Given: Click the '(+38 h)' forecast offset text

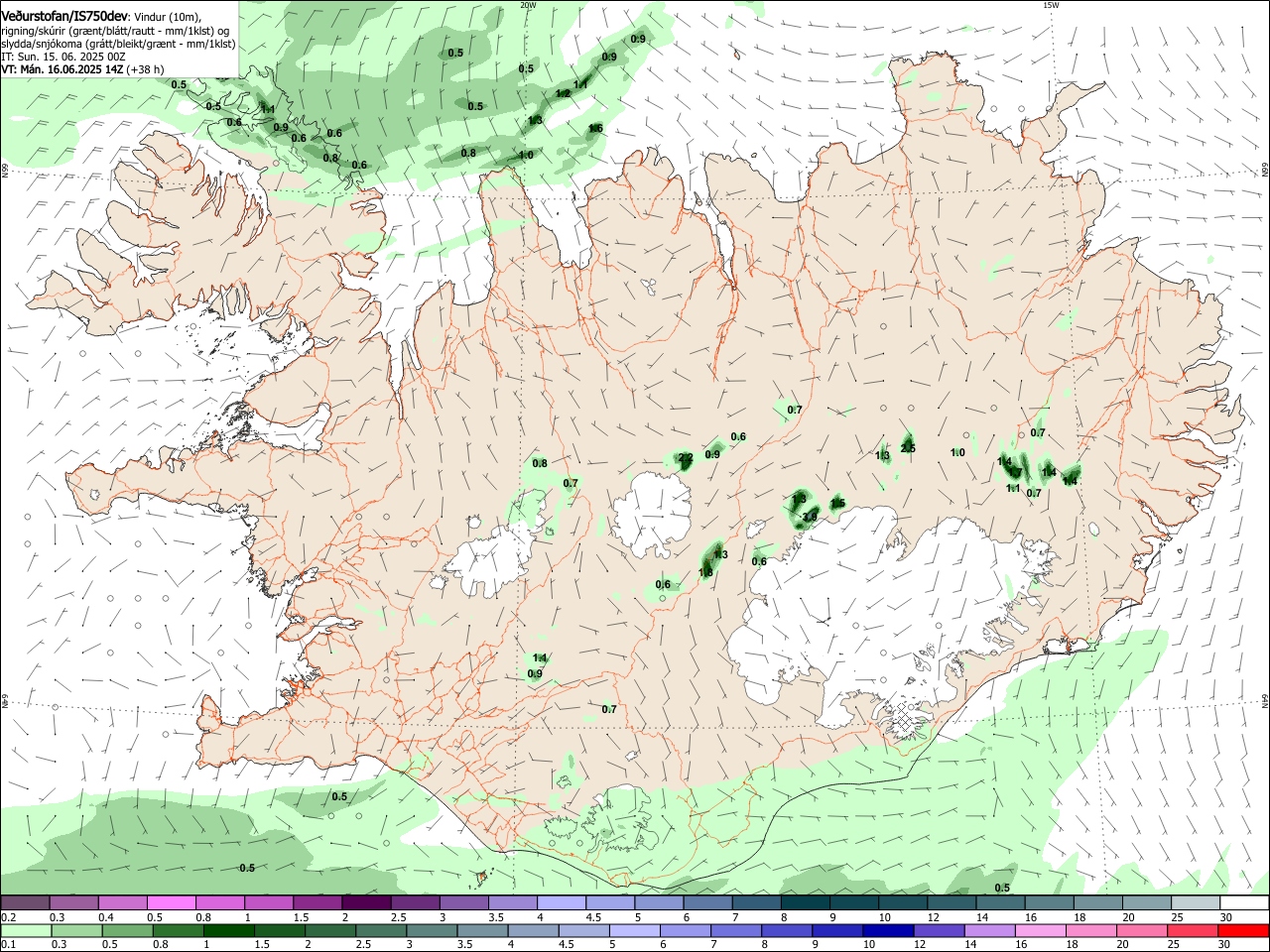Looking at the screenshot, I should point(145,69).
